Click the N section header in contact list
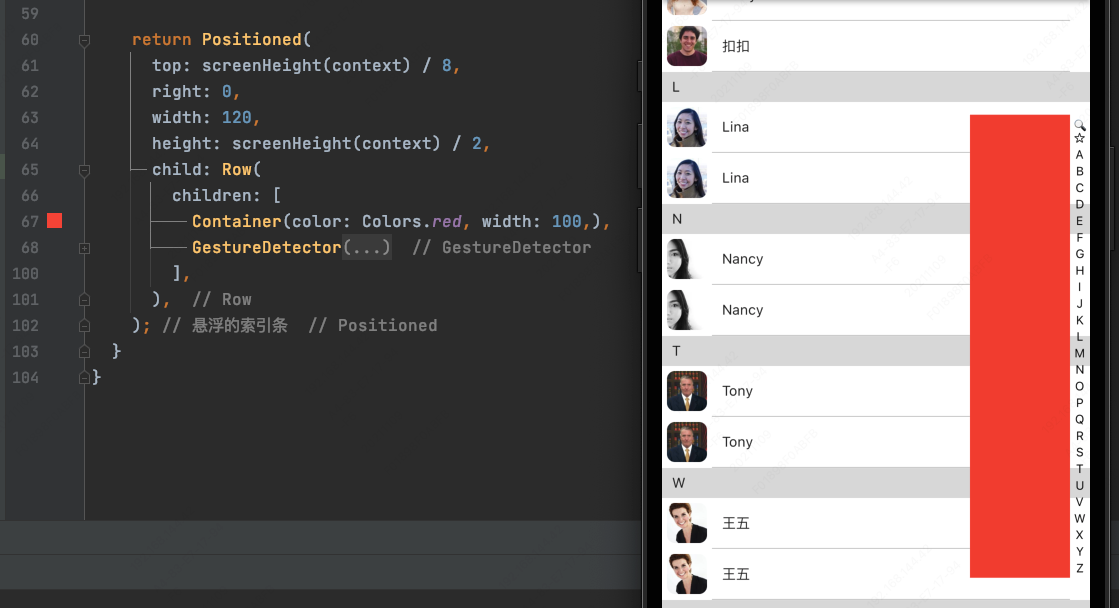This screenshot has height=608, width=1119. pyautogui.click(x=815, y=219)
